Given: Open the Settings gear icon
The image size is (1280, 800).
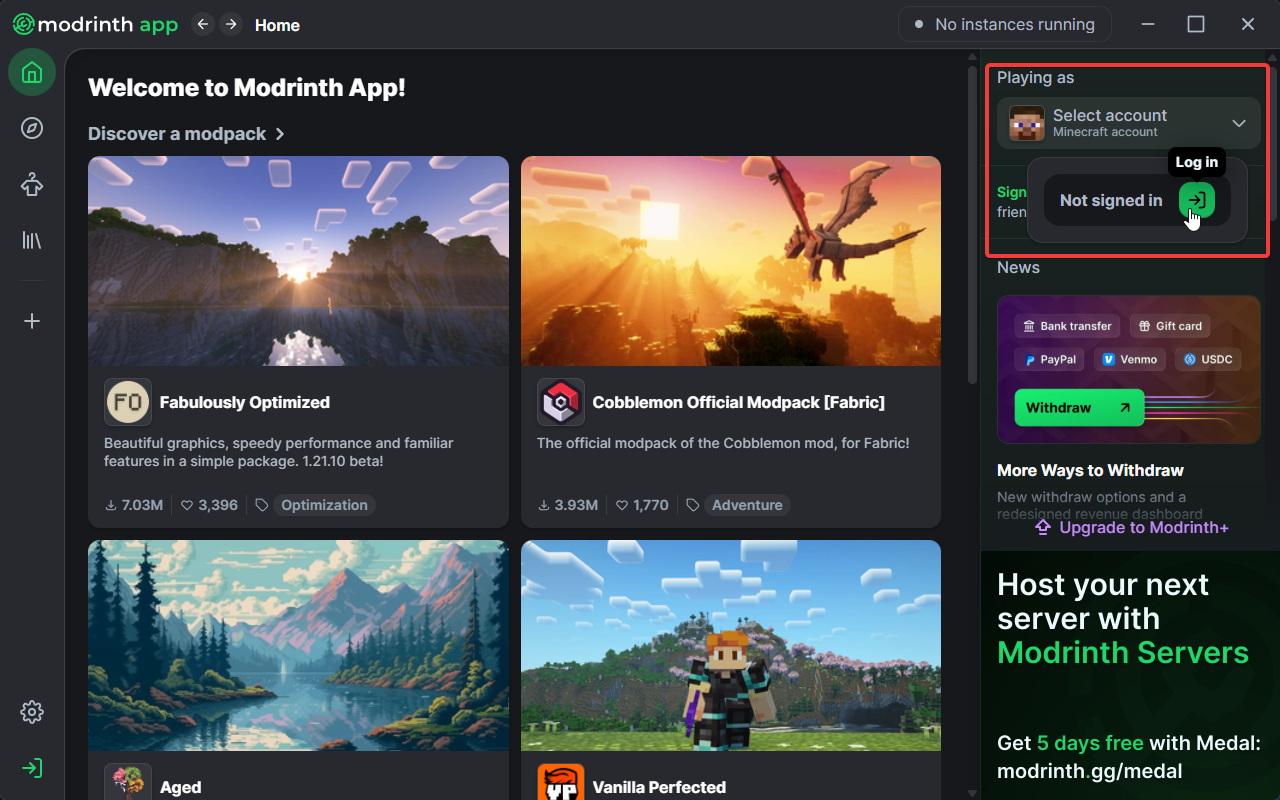Looking at the screenshot, I should tap(32, 712).
